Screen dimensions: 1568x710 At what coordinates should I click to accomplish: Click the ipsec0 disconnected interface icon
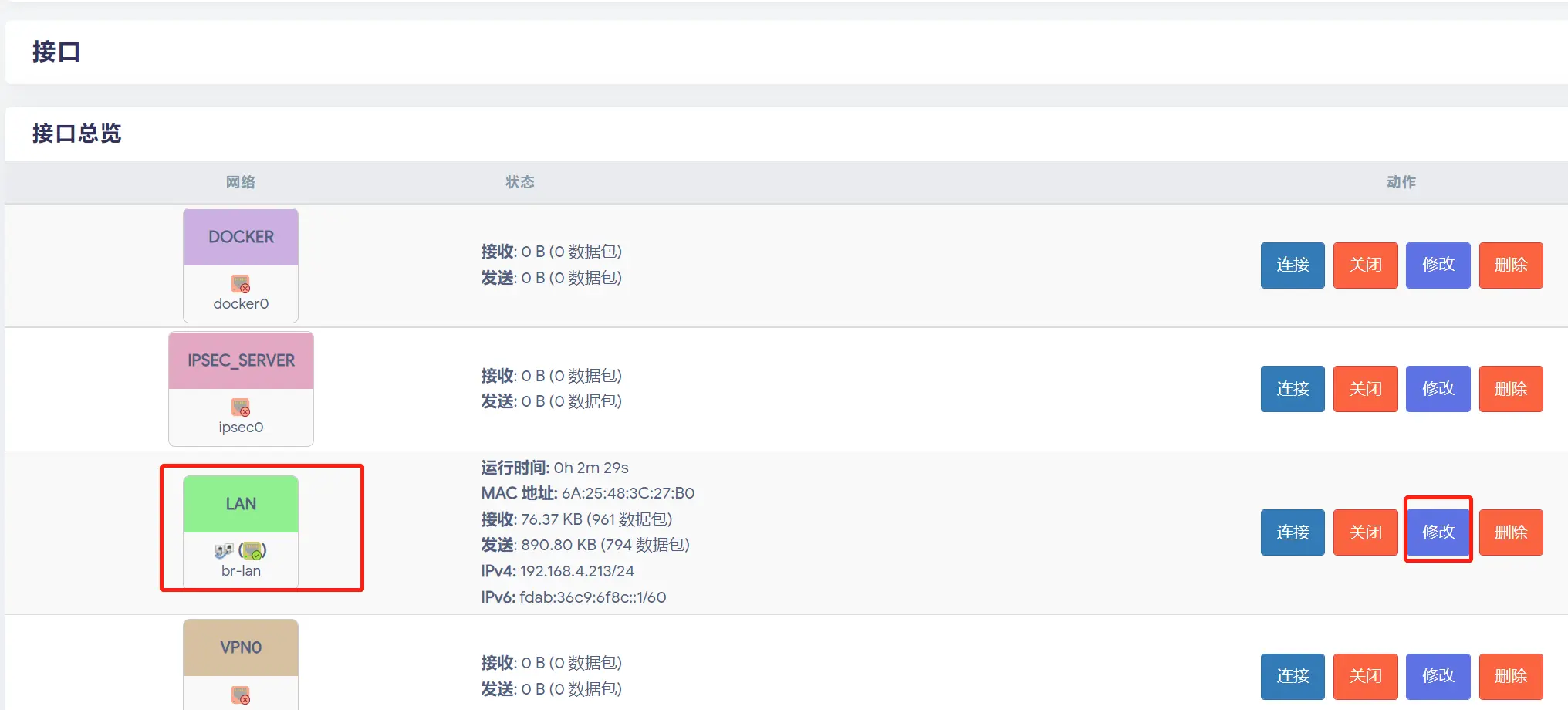coord(241,407)
